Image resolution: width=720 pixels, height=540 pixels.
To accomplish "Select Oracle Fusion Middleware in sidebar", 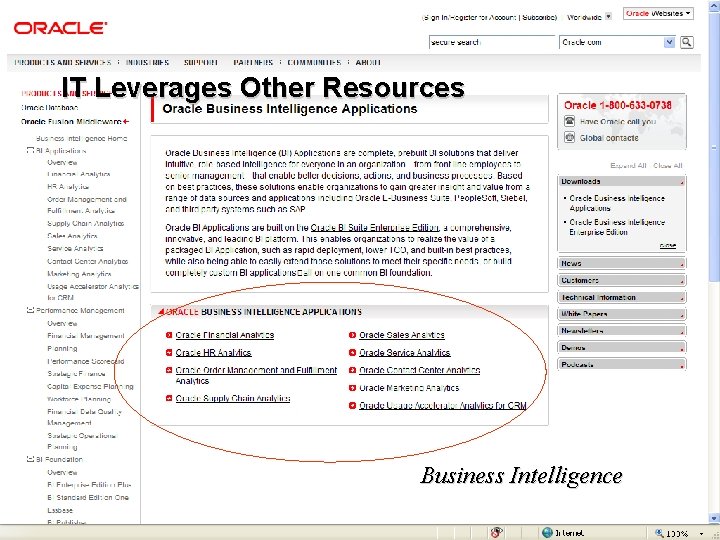I will [71, 122].
